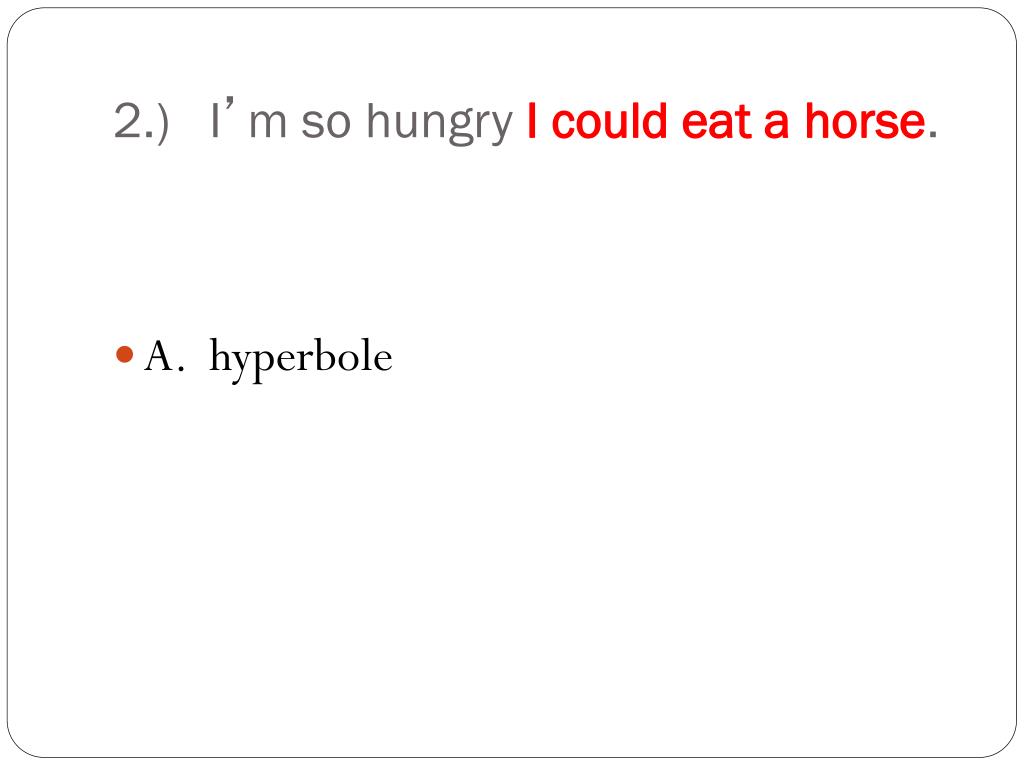This screenshot has width=1024, height=768.
Task: Select the question number "2.)"
Action: point(141,121)
